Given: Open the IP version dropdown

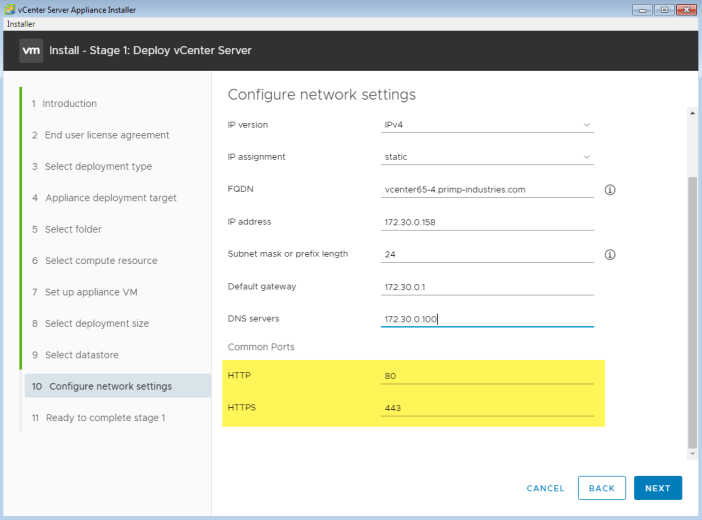Looking at the screenshot, I should click(x=487, y=125).
